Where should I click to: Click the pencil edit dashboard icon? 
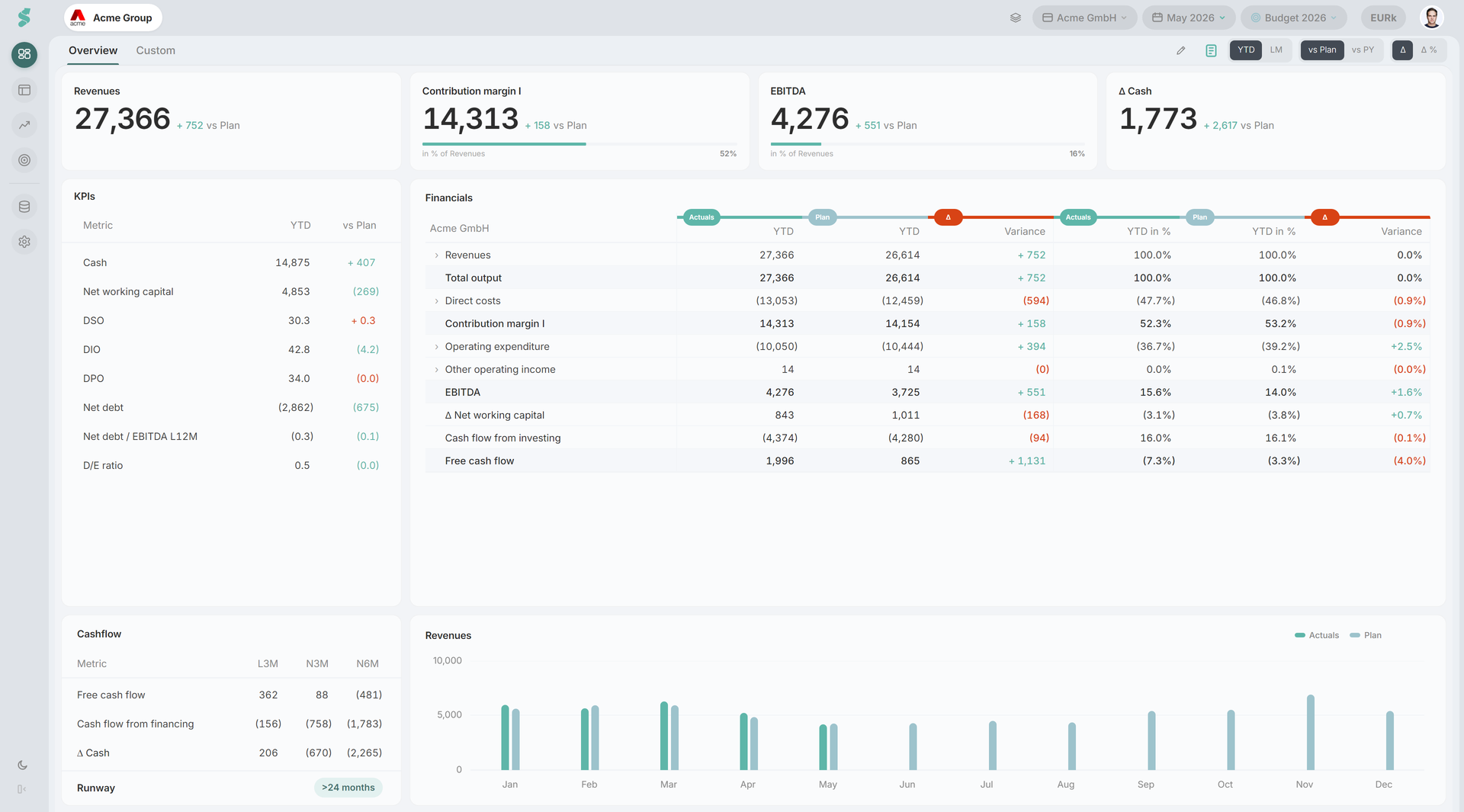pyautogui.click(x=1181, y=50)
